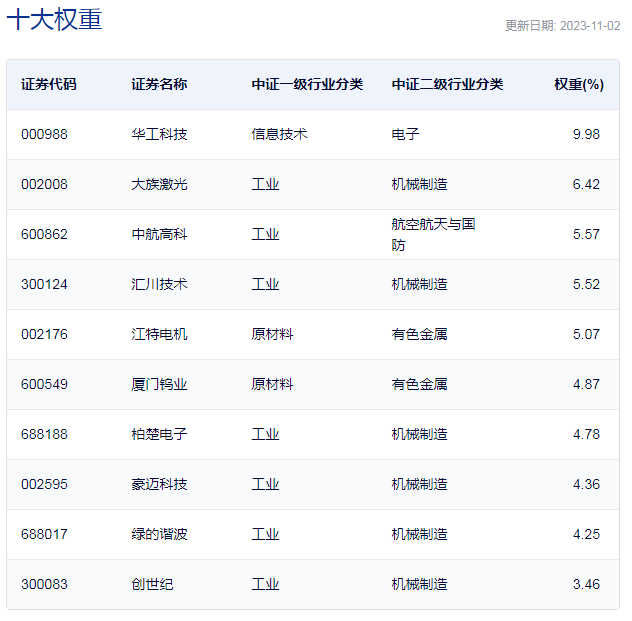The height and width of the screenshot is (621, 632).
Task: Click the 中证一级行业分类 column header
Action: 307,84
